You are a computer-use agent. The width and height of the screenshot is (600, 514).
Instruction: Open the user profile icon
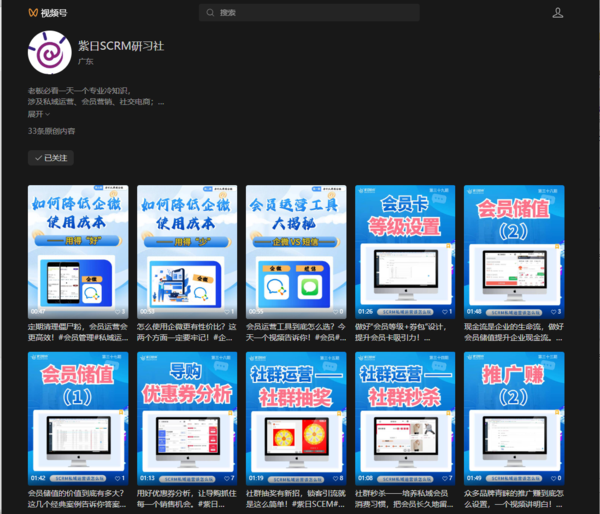(x=558, y=13)
